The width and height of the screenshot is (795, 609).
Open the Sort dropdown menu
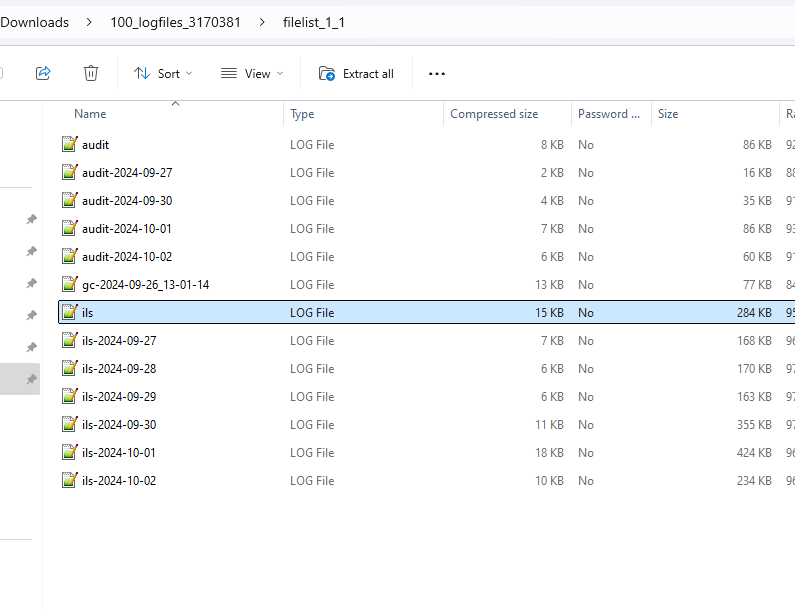click(163, 73)
